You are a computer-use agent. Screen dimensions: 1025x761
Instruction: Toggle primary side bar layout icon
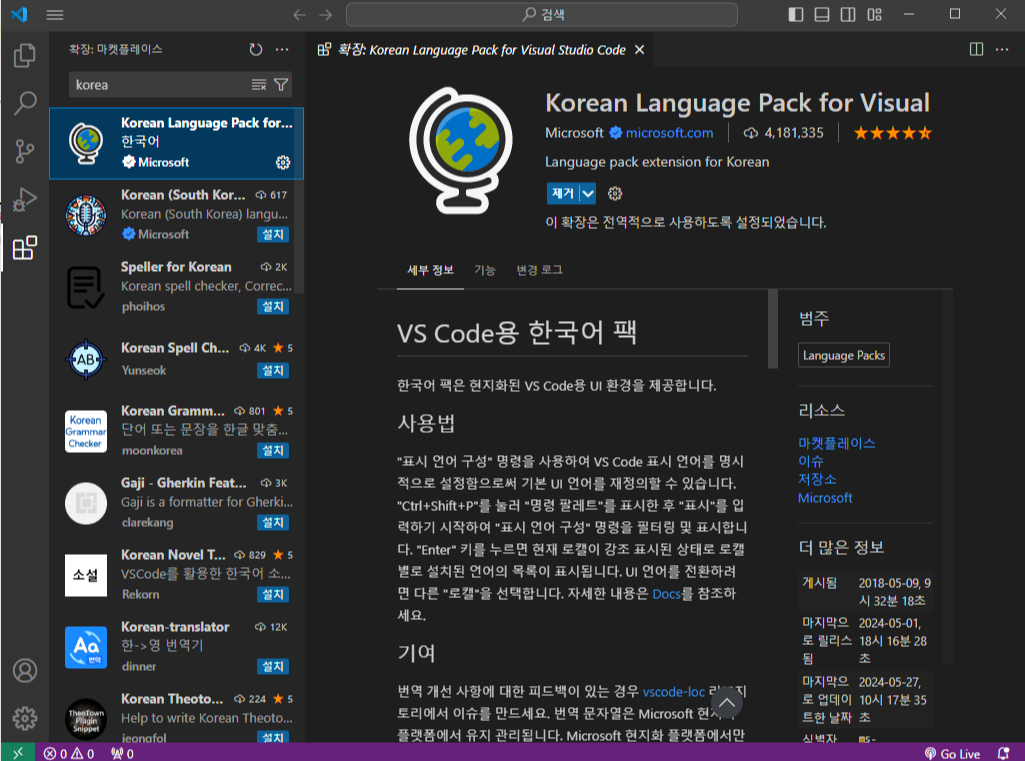796,14
